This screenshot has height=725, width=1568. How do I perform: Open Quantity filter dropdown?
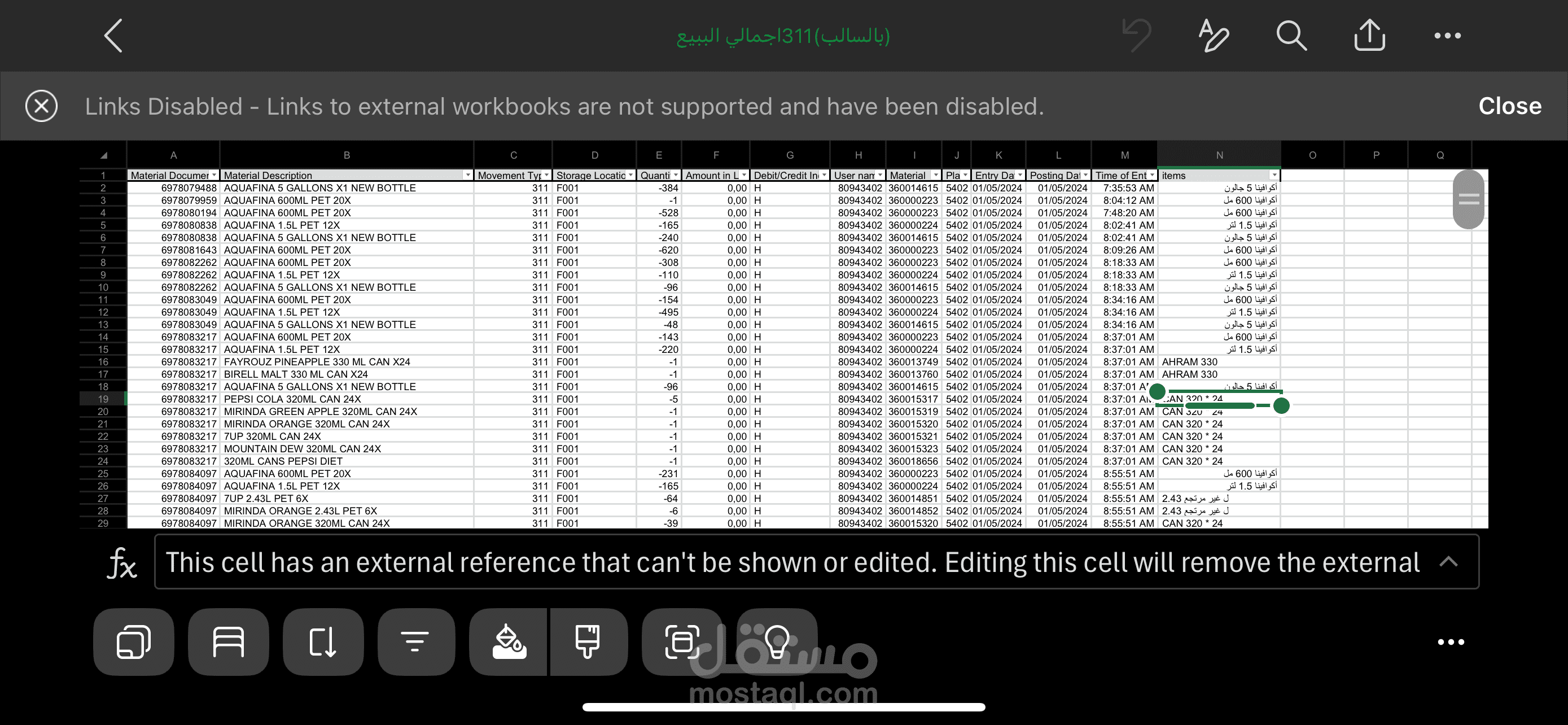click(675, 175)
